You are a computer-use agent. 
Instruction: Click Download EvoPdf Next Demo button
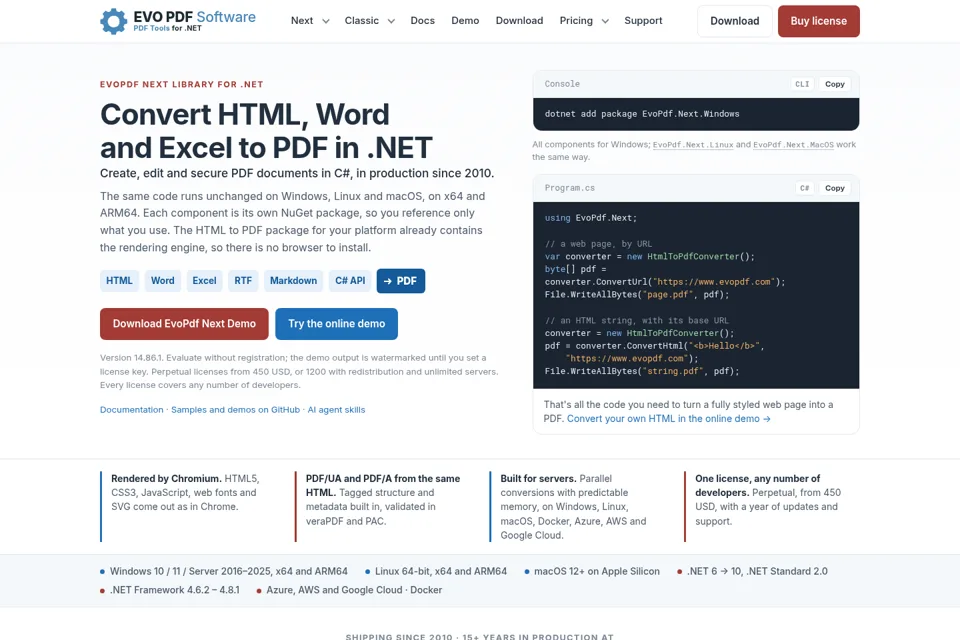coord(184,323)
